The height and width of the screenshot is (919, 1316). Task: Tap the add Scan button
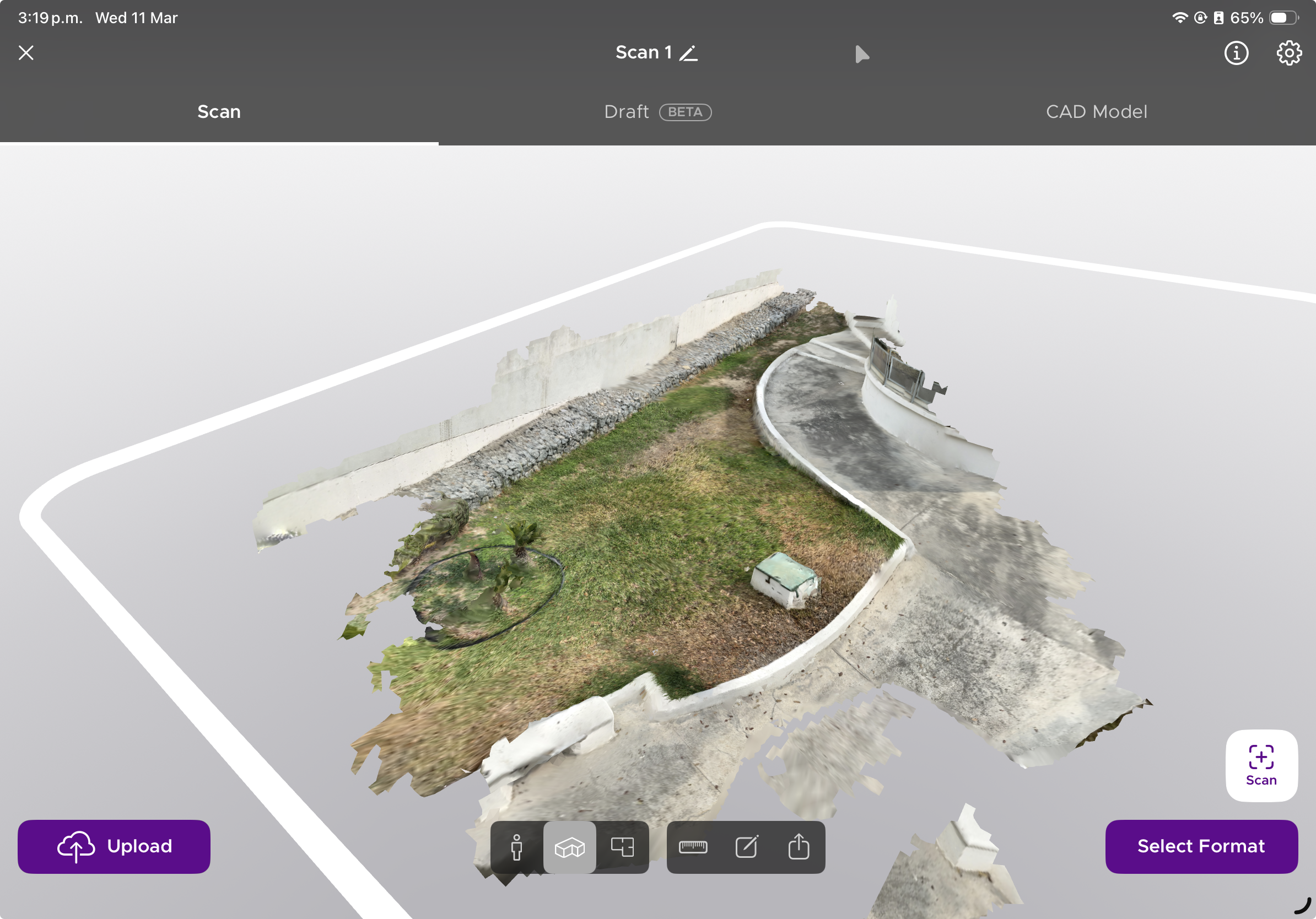1261,765
